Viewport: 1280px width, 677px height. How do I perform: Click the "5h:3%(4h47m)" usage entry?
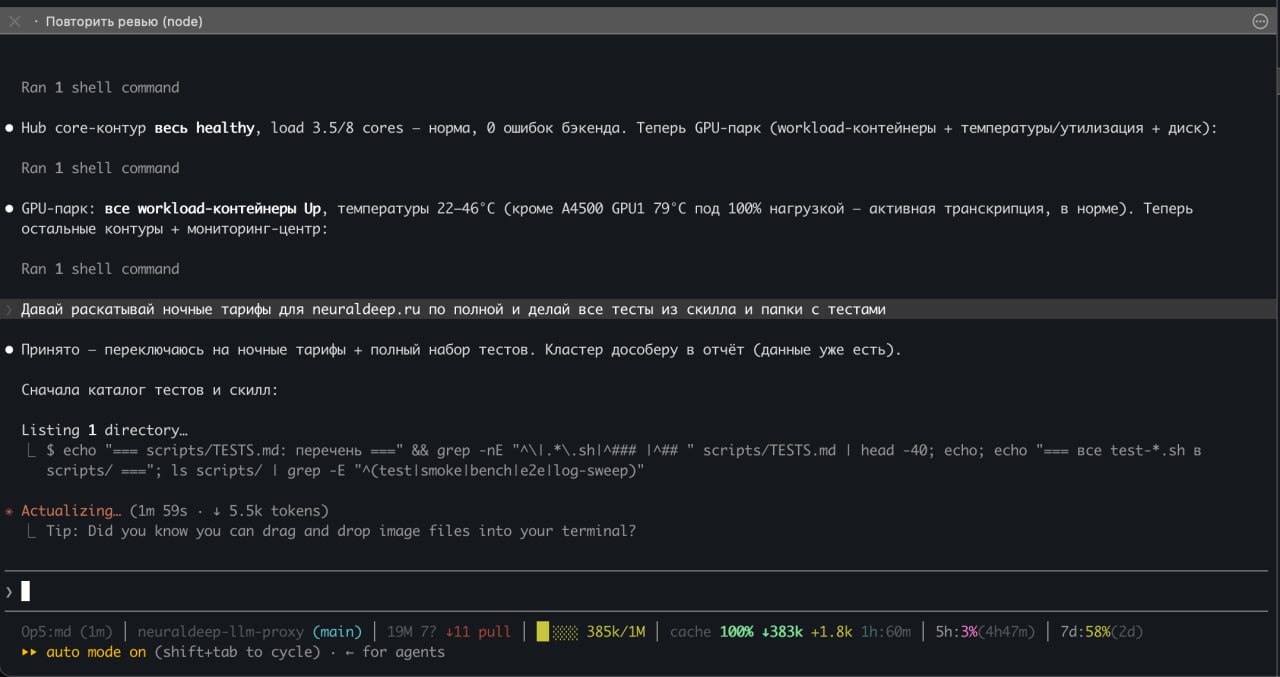click(x=985, y=631)
